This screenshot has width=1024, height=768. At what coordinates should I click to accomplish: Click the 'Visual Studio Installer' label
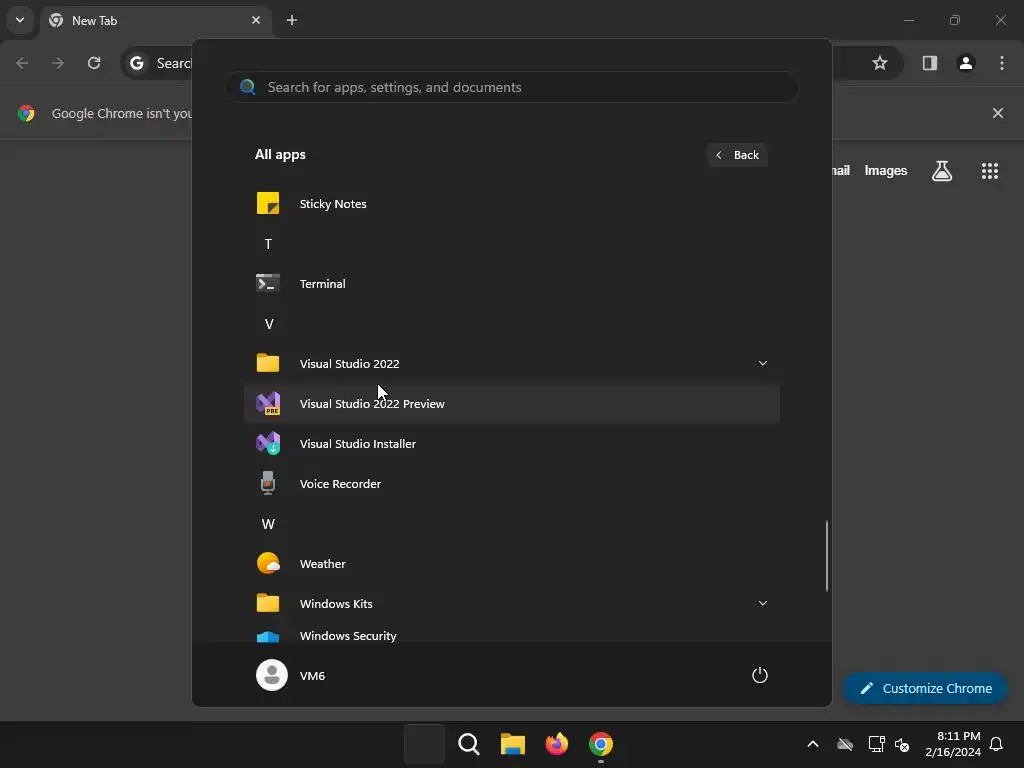(357, 443)
